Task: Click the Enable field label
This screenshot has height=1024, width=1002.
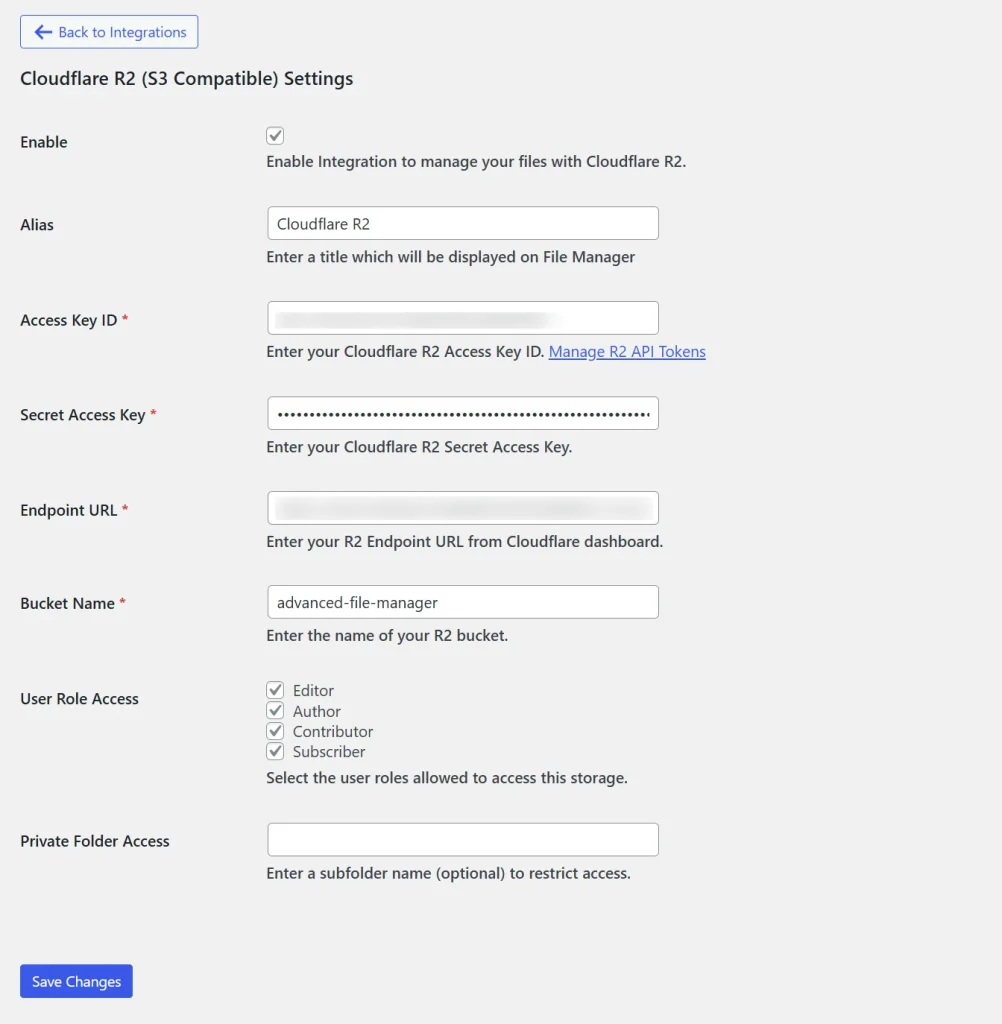Action: pos(44,142)
